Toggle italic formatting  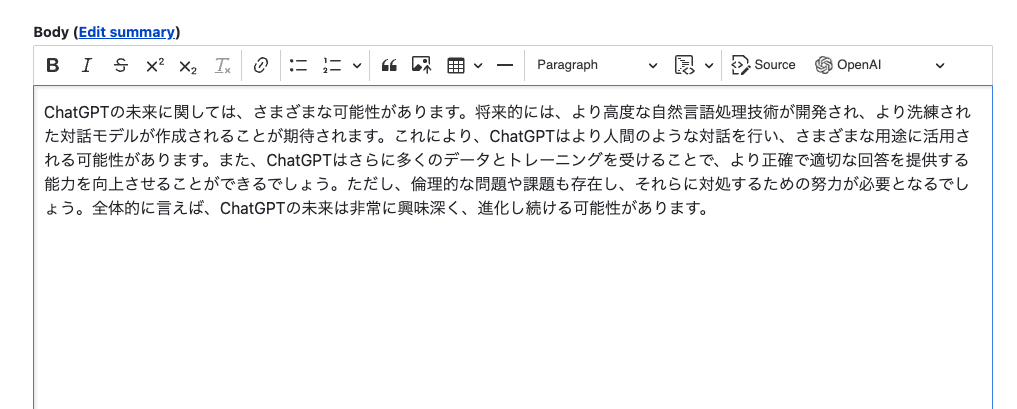pyautogui.click(x=87, y=65)
